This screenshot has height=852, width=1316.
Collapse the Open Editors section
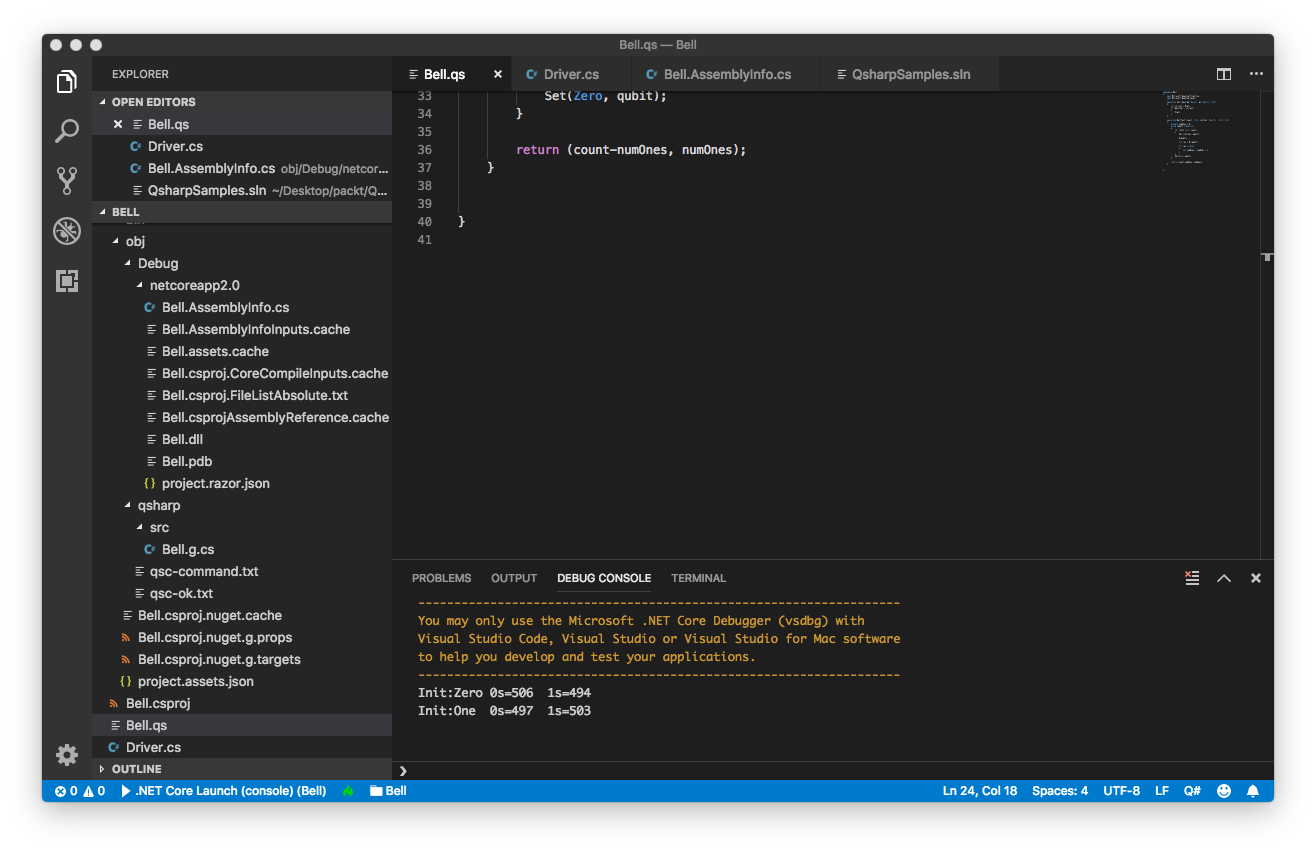(x=153, y=102)
